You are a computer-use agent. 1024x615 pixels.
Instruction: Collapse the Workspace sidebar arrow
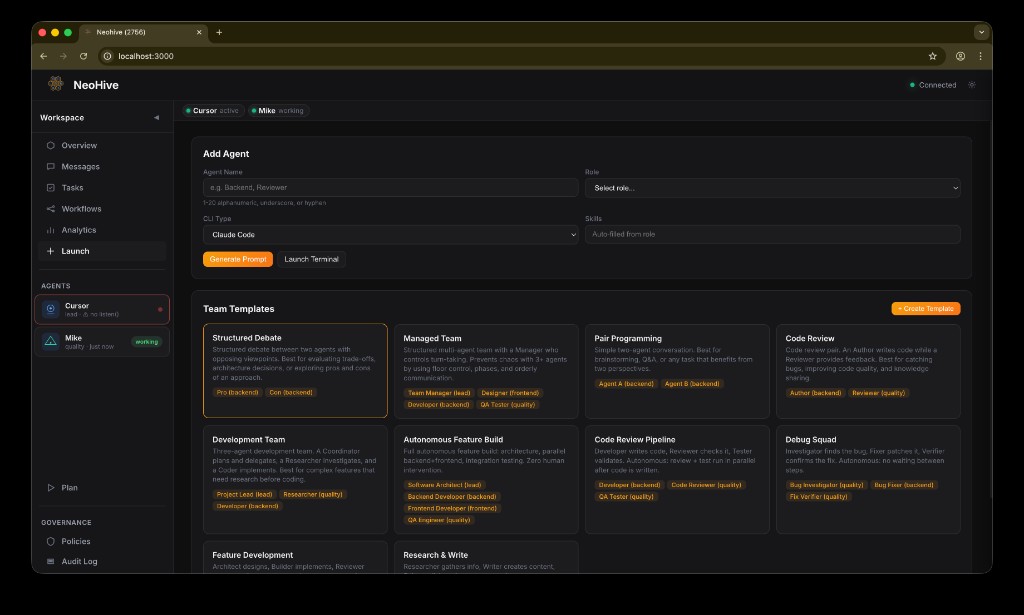pos(156,118)
